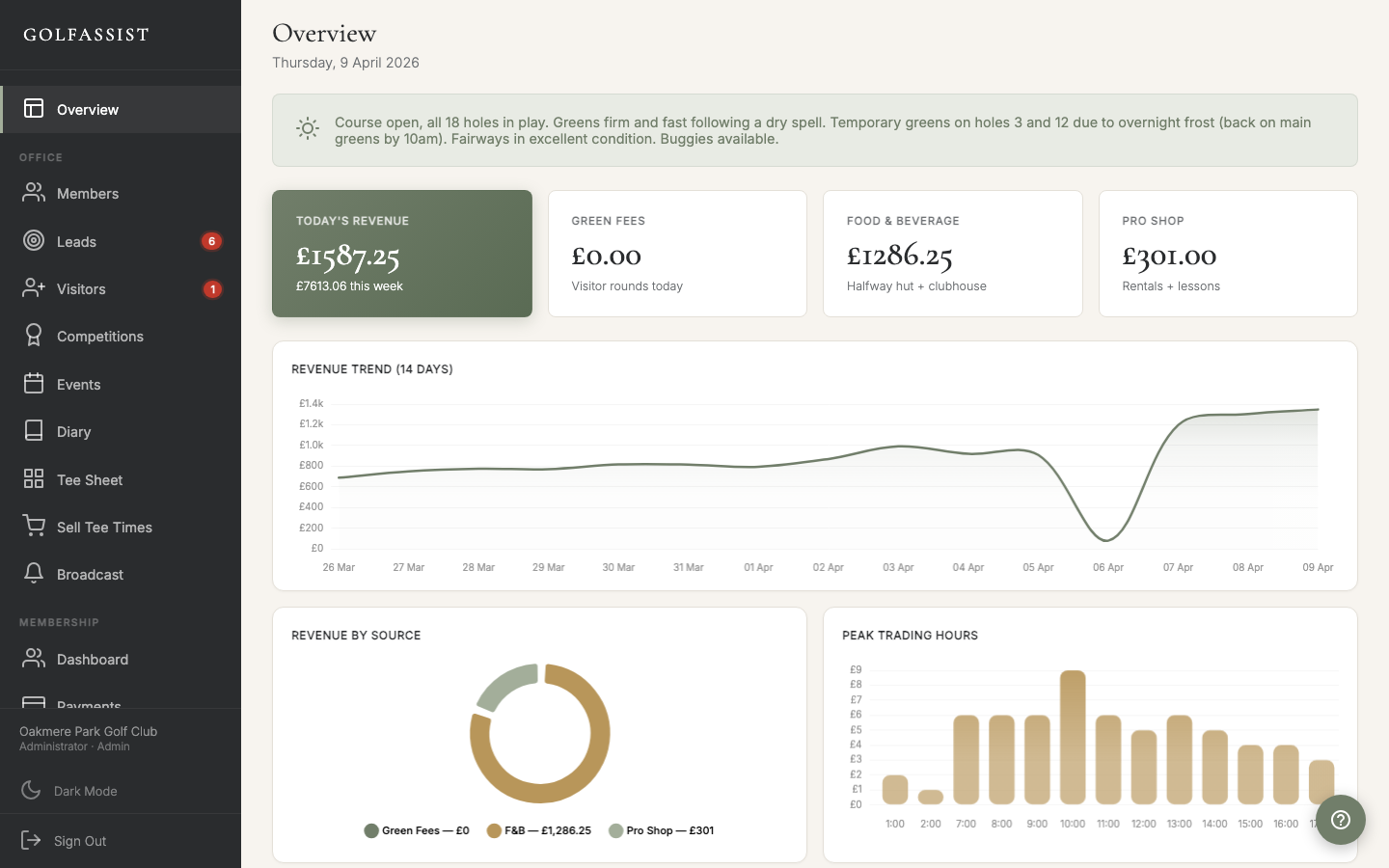The height and width of the screenshot is (868, 1389).
Task: Click the Sell Tee Times cart icon
Action: (x=34, y=527)
